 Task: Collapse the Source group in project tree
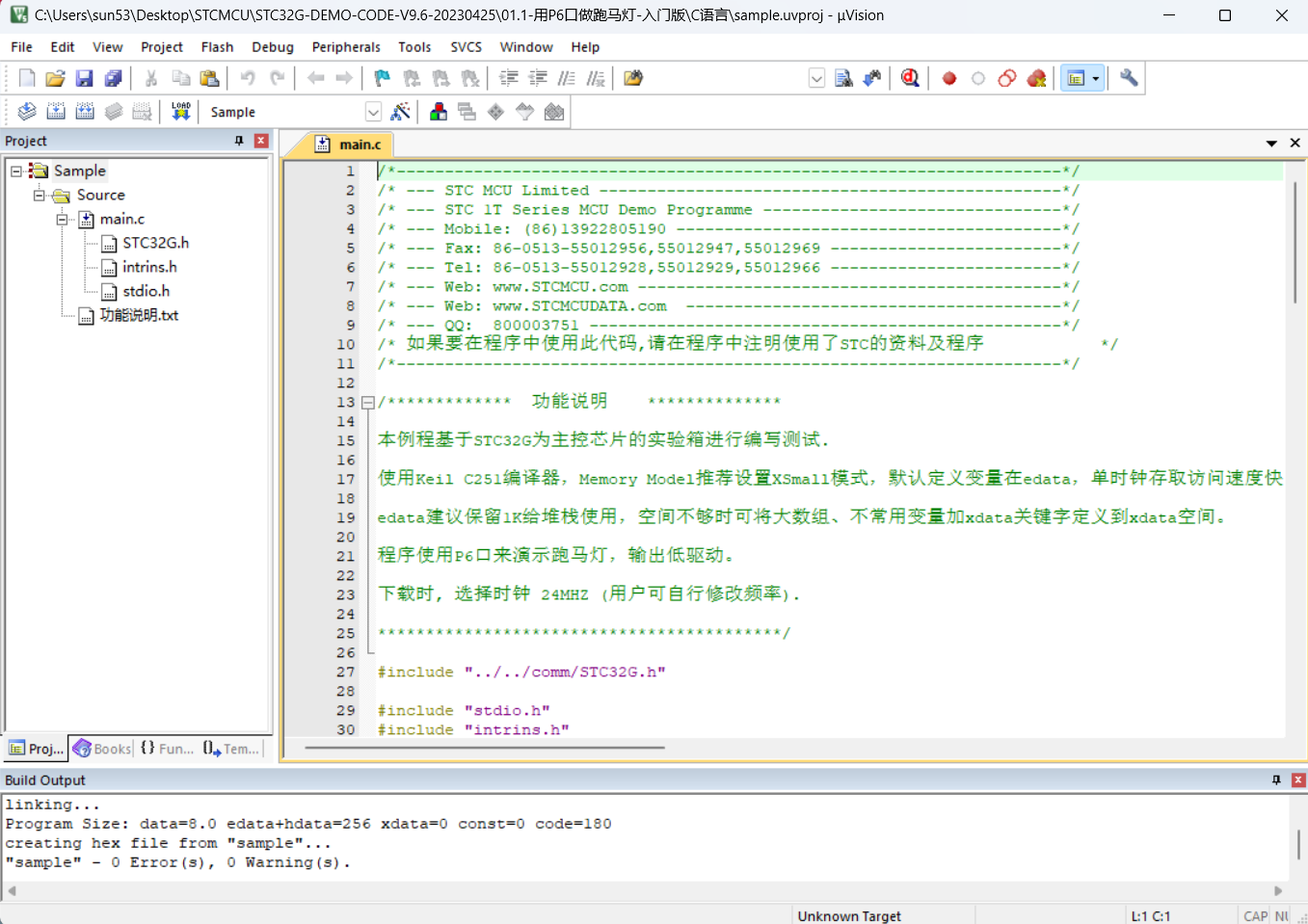pos(40,195)
